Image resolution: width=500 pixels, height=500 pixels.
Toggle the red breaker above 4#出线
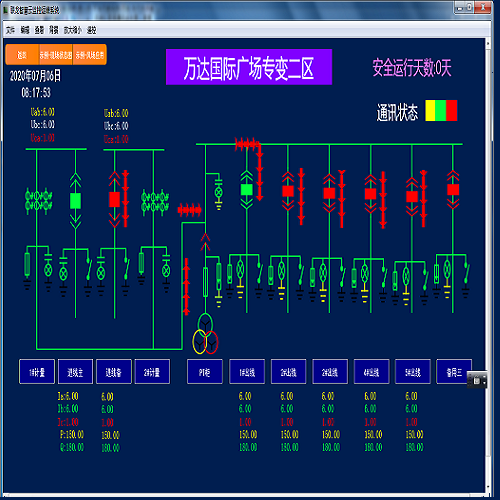tap(371, 194)
